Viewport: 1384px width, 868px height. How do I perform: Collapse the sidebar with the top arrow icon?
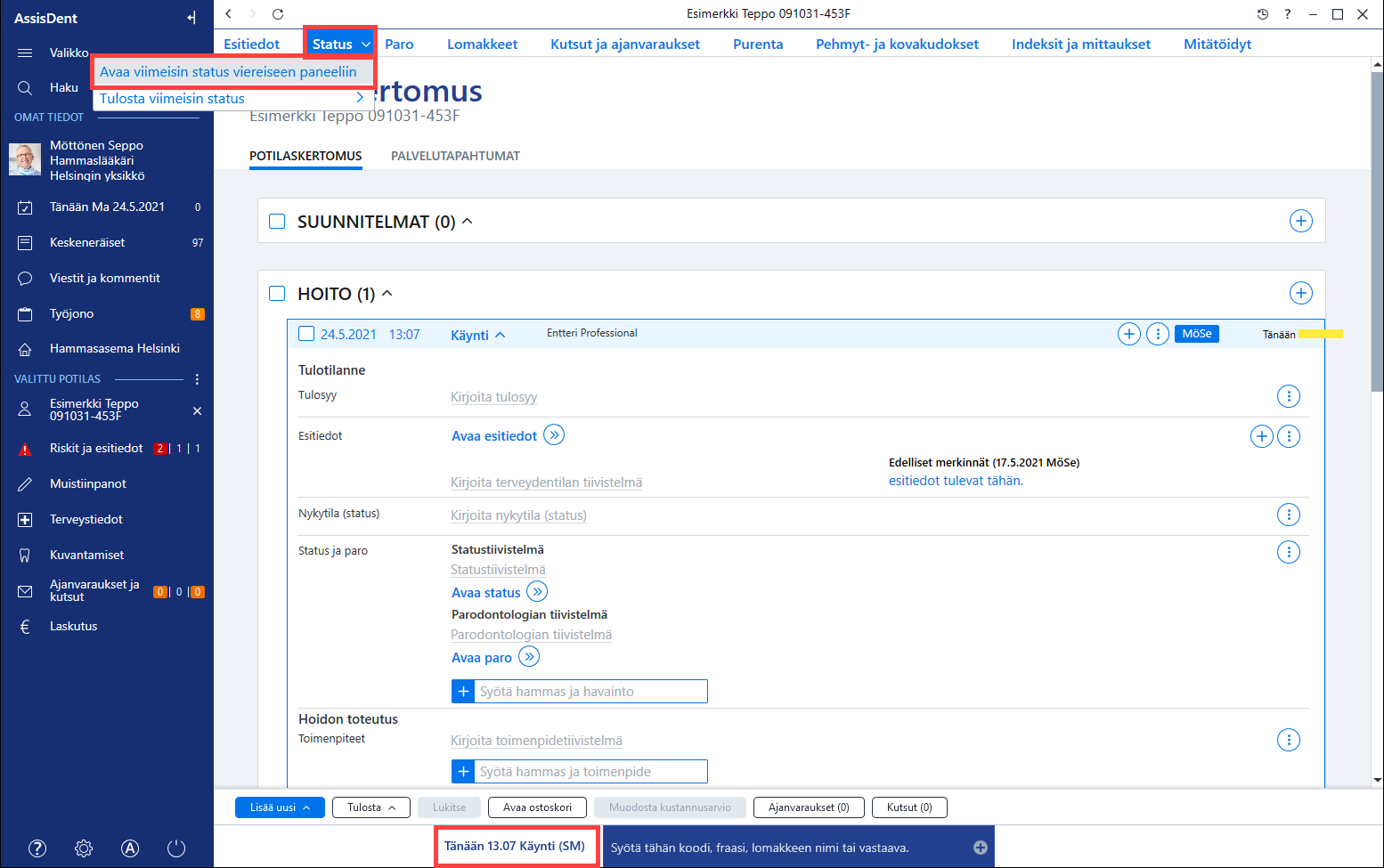[191, 18]
